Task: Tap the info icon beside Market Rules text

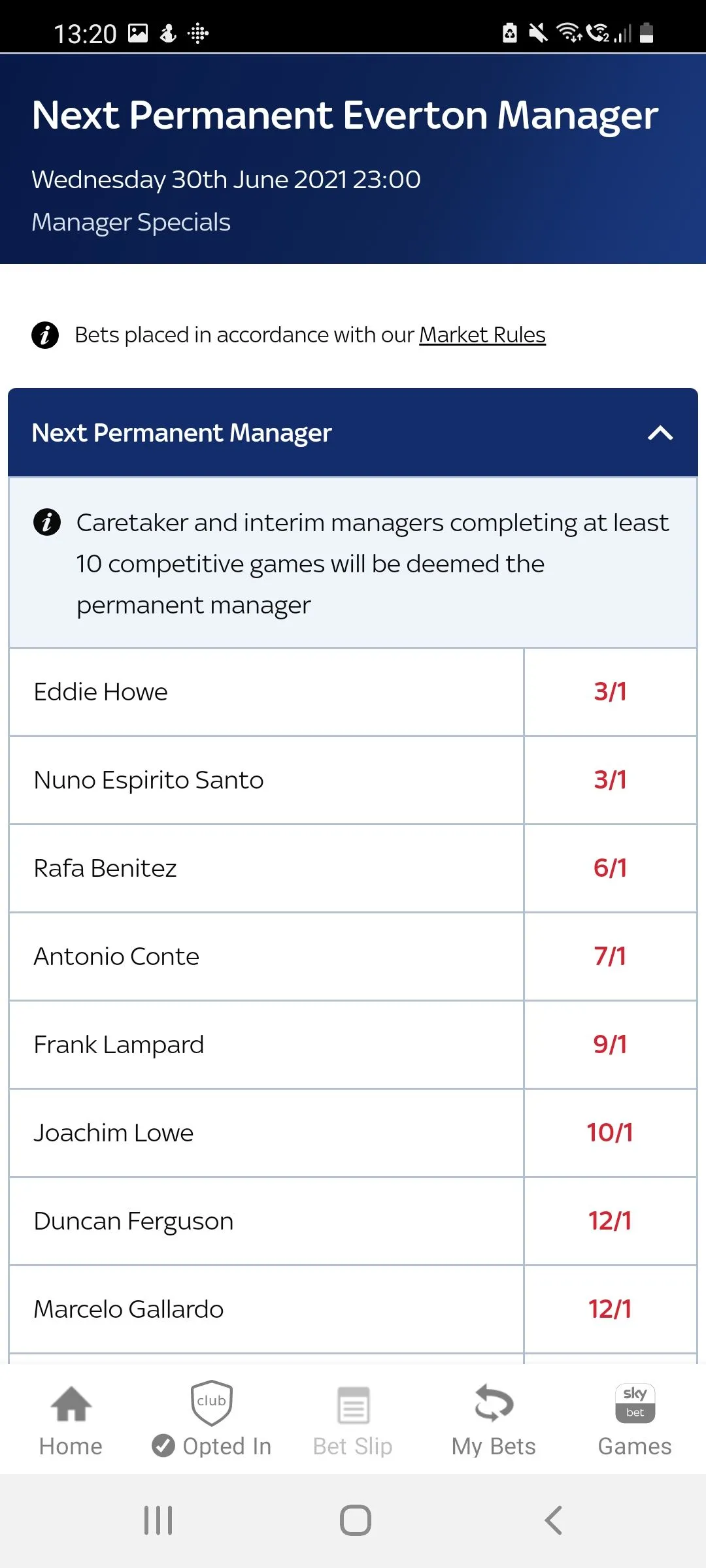Action: (45, 335)
